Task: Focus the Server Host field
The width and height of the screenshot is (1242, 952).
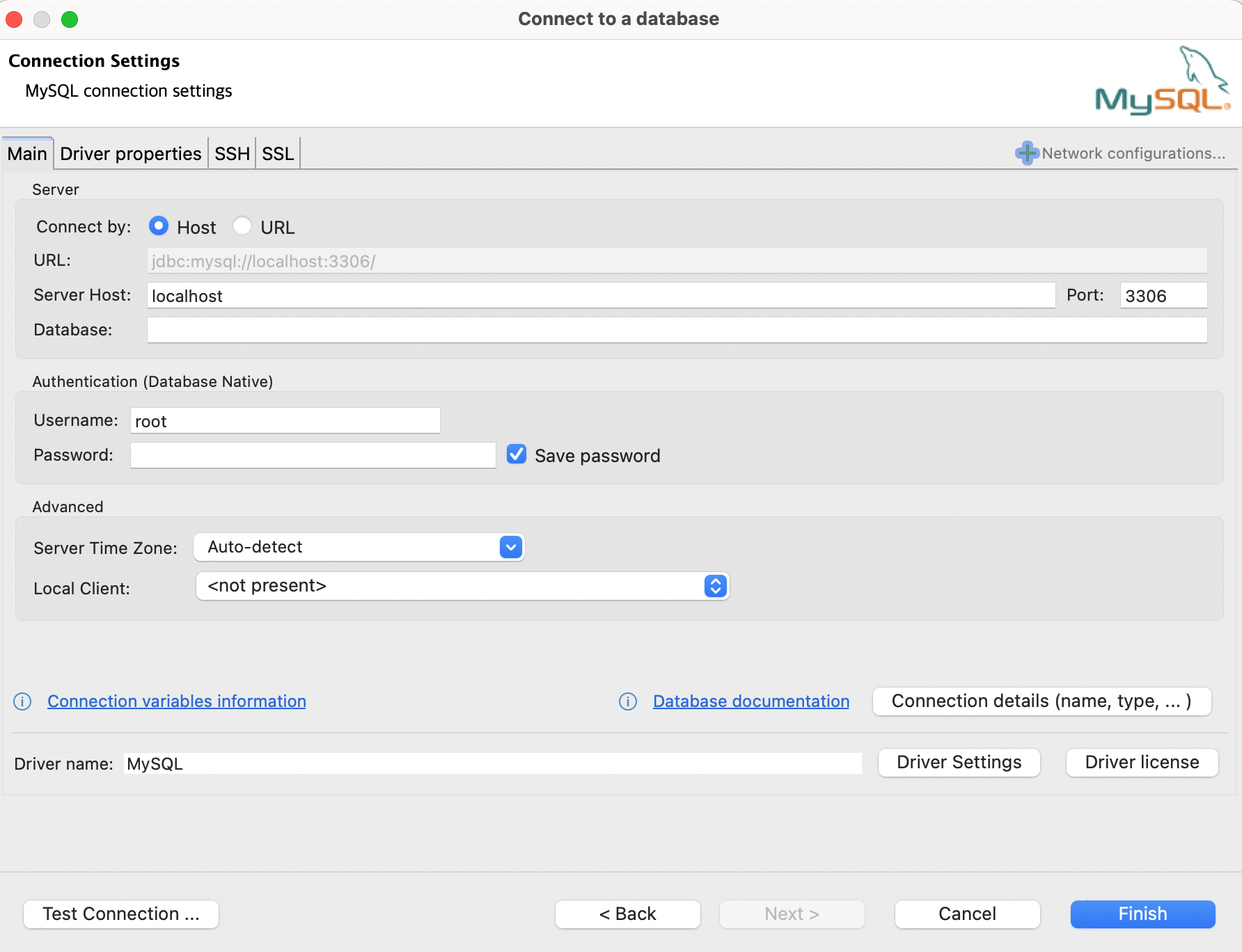Action: [x=602, y=295]
